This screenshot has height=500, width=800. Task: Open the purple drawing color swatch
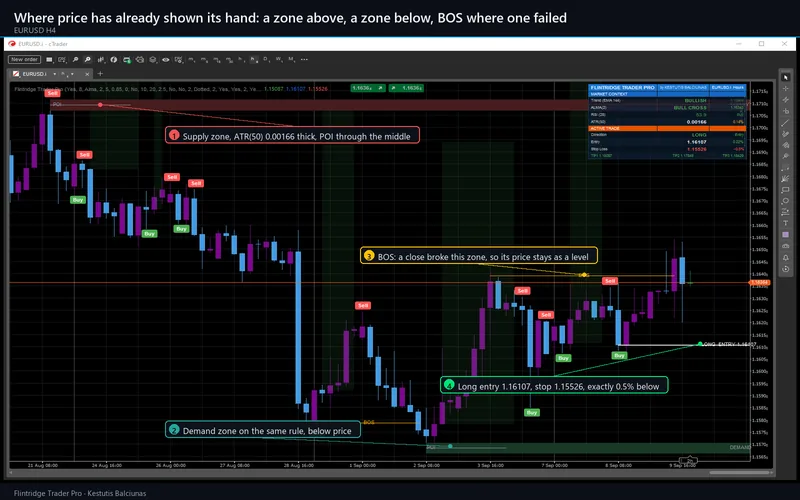pos(785,235)
